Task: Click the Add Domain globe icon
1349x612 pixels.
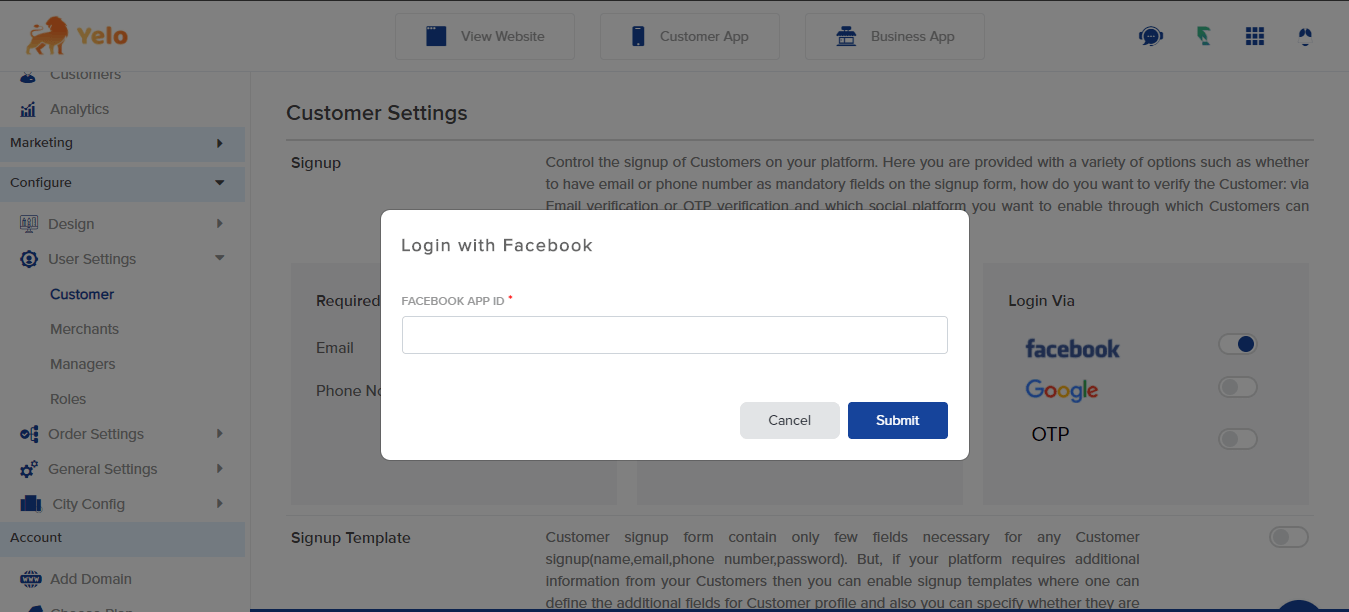Action: point(31,579)
